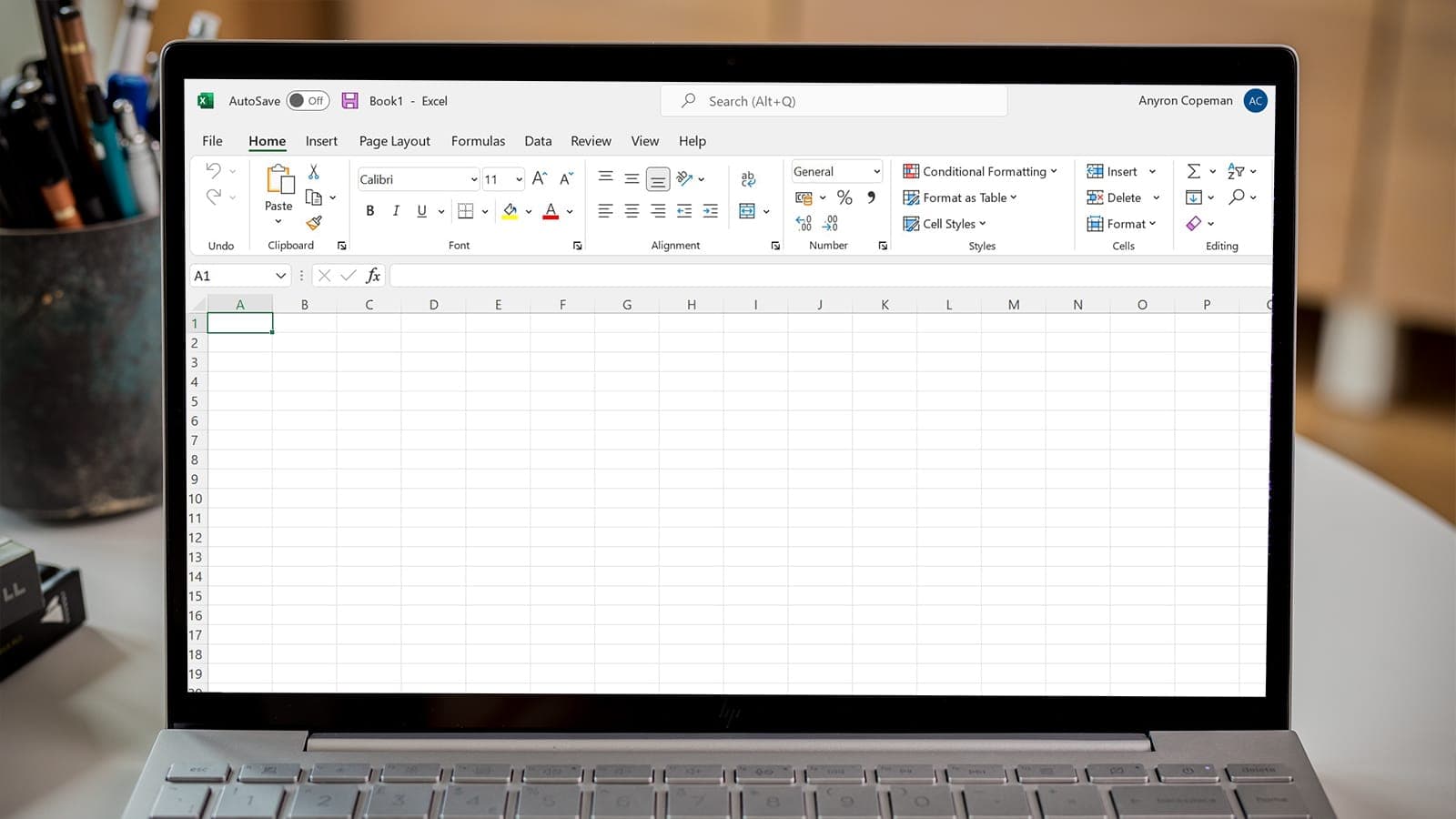Click the Wrap Text icon
The width and height of the screenshot is (1456, 819).
[x=748, y=178]
